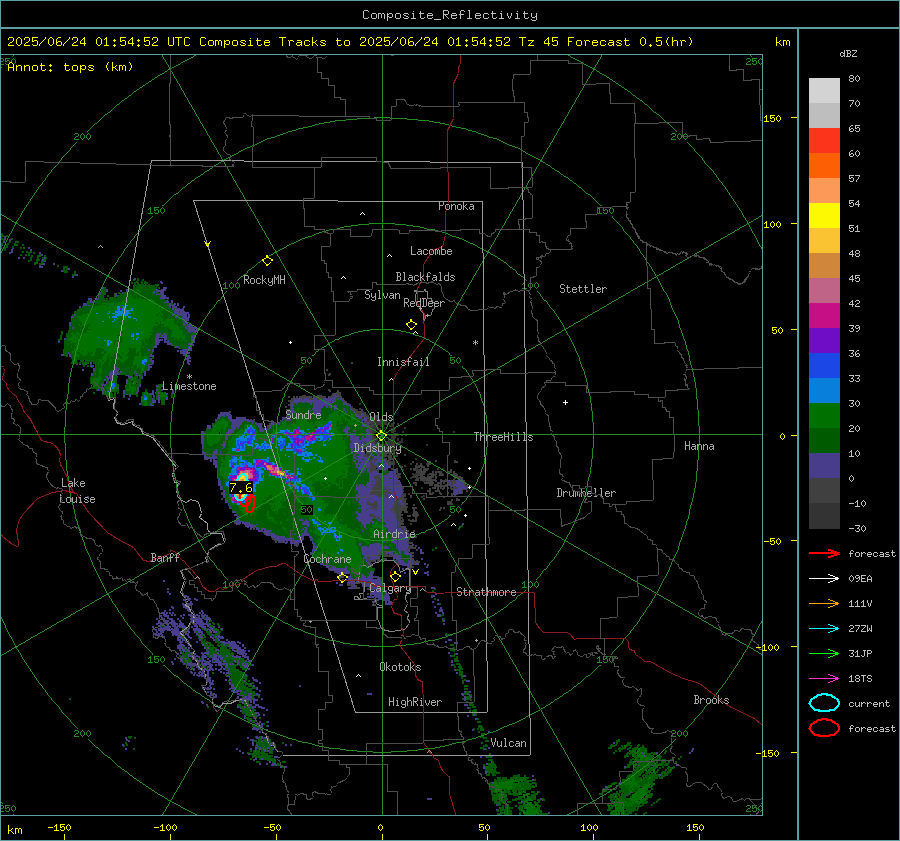Click the yellow diamond marker near RockyMH
Image resolution: width=900 pixels, height=841 pixels.
point(267,261)
